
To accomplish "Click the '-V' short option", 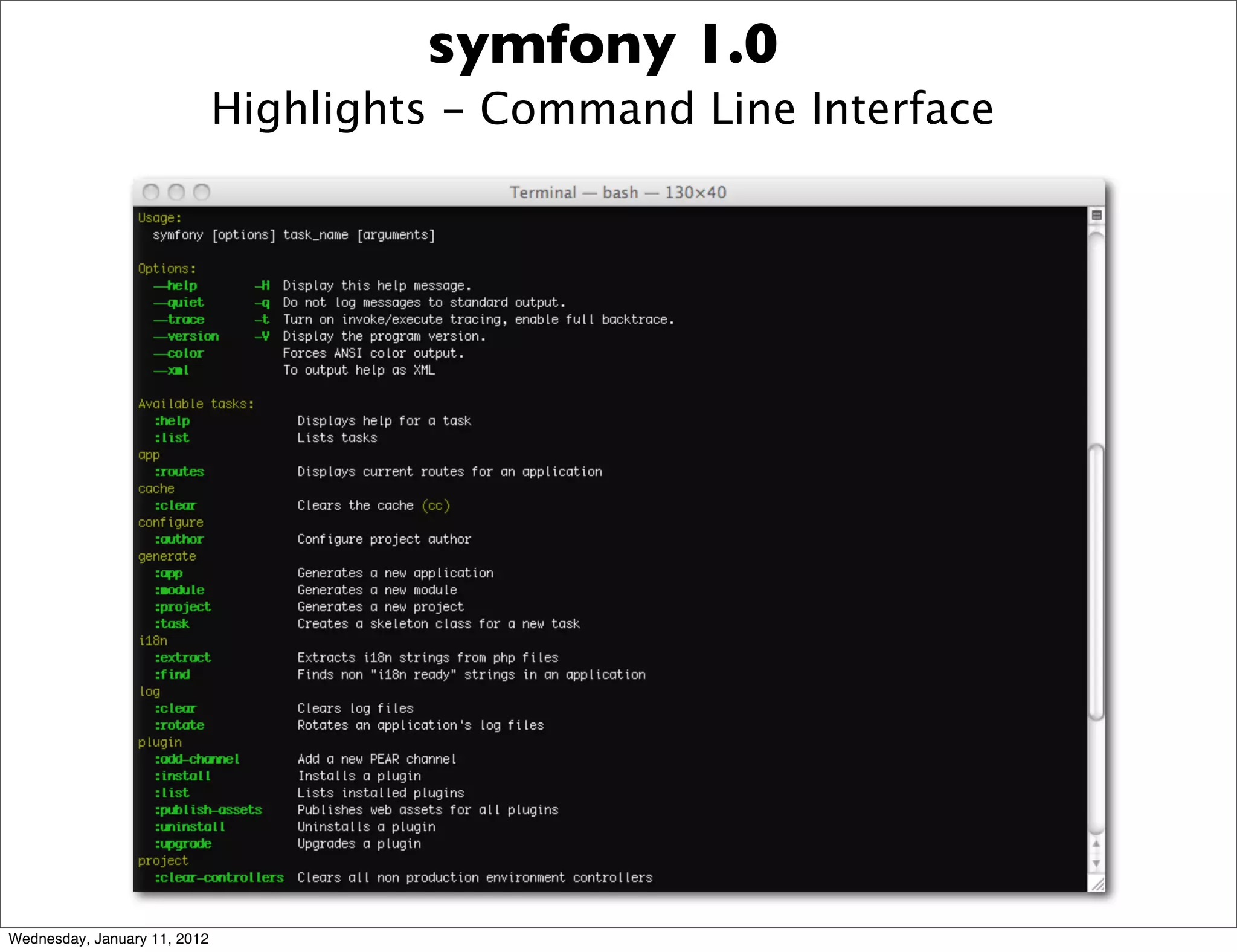I will click(x=262, y=336).
